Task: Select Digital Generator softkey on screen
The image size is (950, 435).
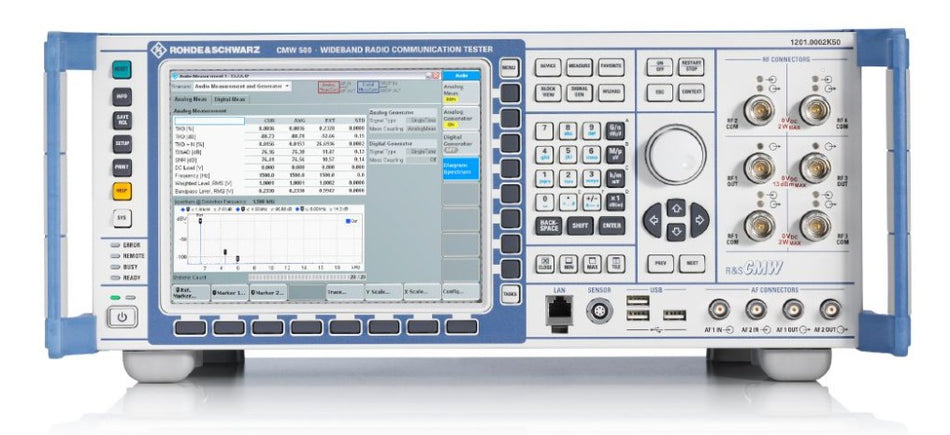Action: (460, 144)
